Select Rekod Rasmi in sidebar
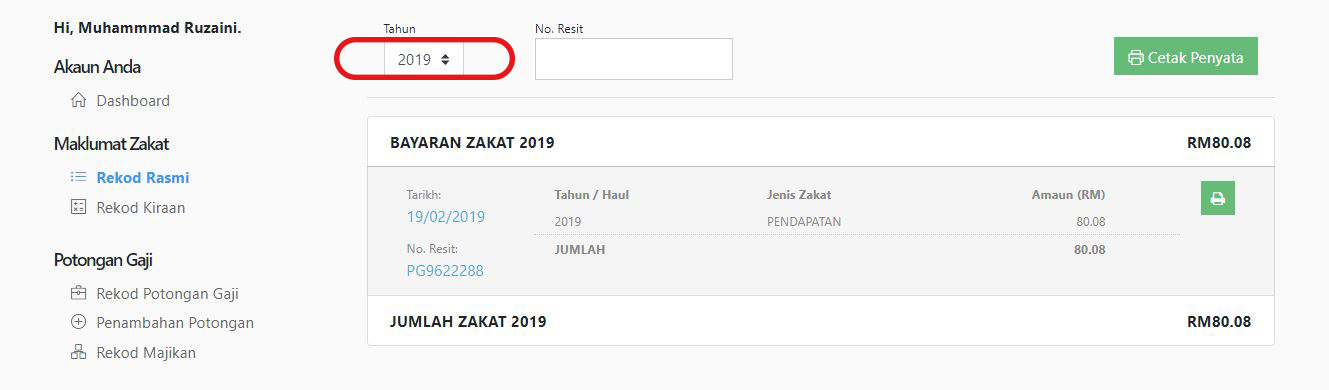Viewport: 1329px width, 390px height. (143, 177)
